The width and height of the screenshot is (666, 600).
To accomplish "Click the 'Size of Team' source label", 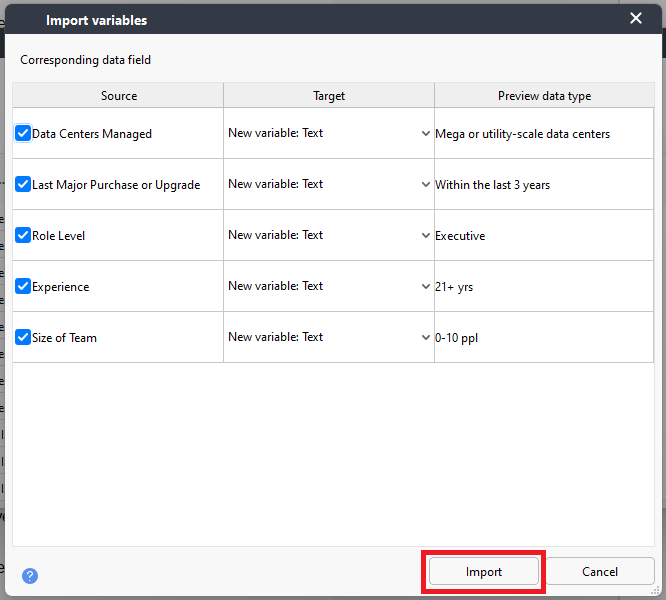I will [65, 338].
